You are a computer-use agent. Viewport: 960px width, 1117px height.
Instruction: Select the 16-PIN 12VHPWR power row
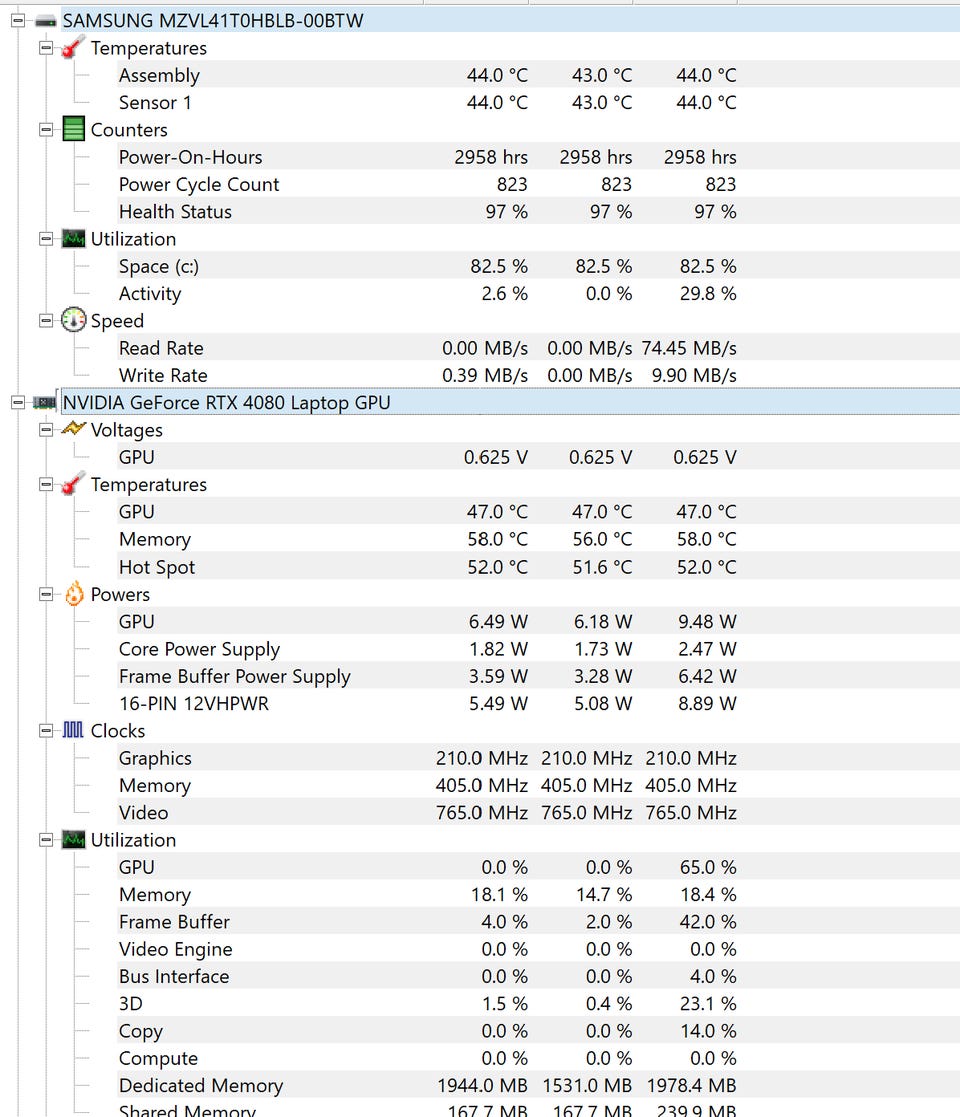193,704
